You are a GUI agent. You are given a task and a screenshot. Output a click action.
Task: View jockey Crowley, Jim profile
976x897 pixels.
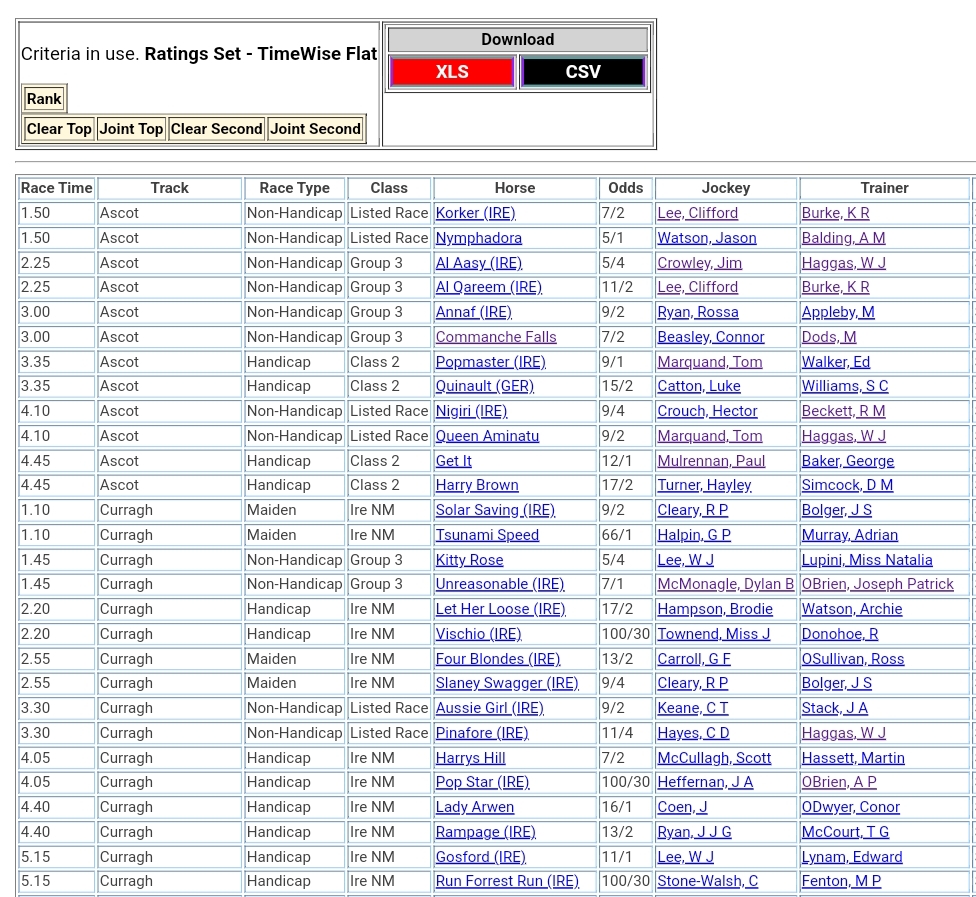699,263
